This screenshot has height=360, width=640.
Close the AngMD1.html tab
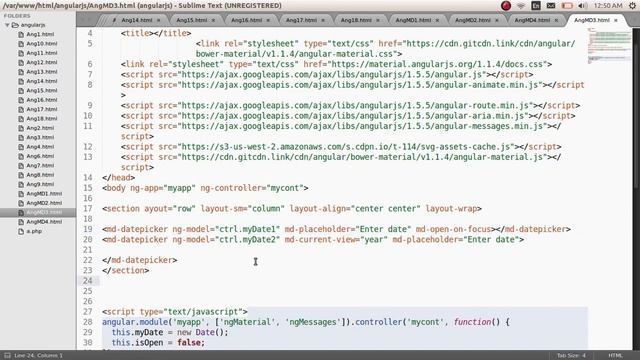437,20
